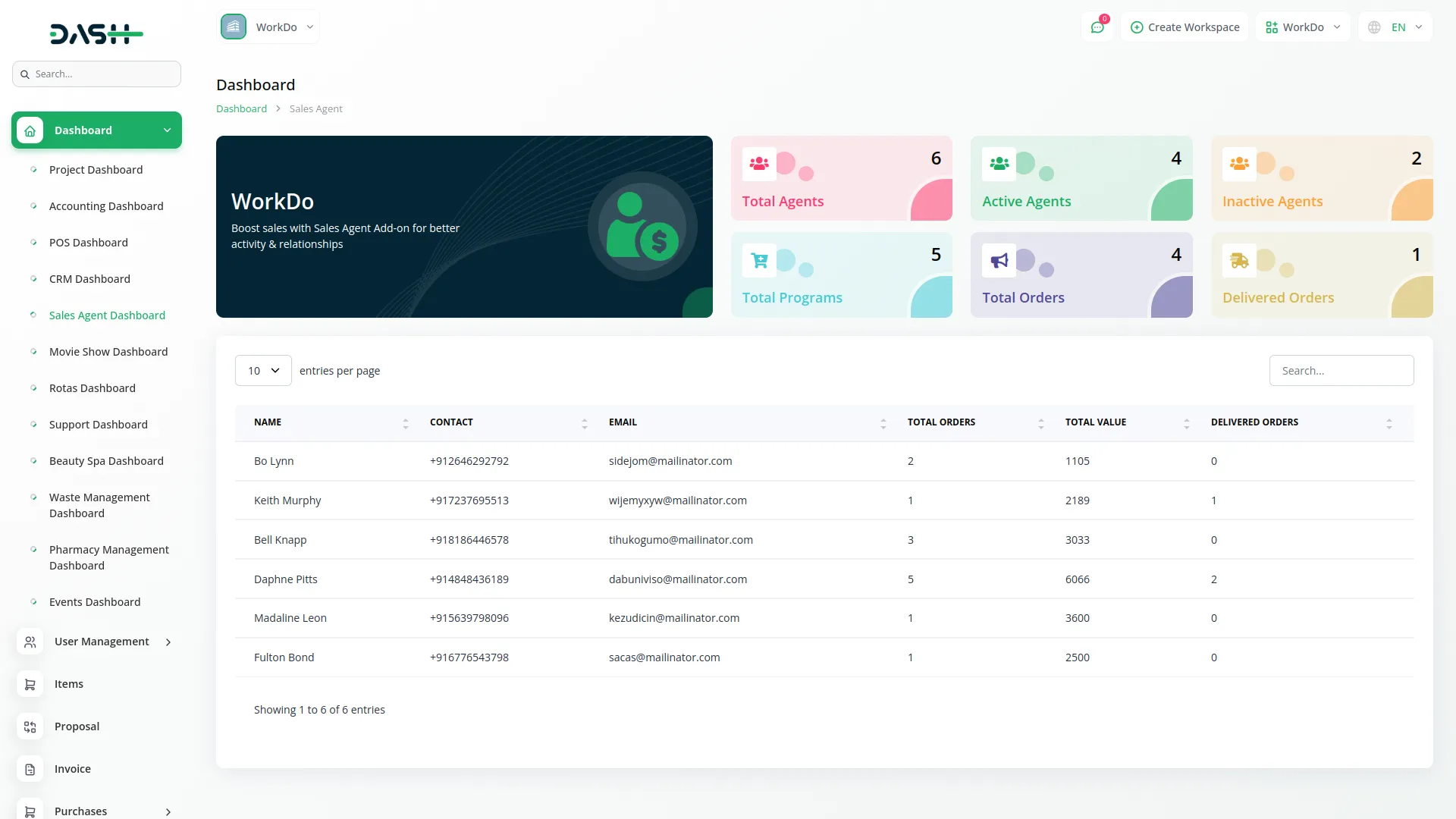Click the Invoice sidebar icon
Image resolution: width=1456 pixels, height=819 pixels.
point(30,769)
